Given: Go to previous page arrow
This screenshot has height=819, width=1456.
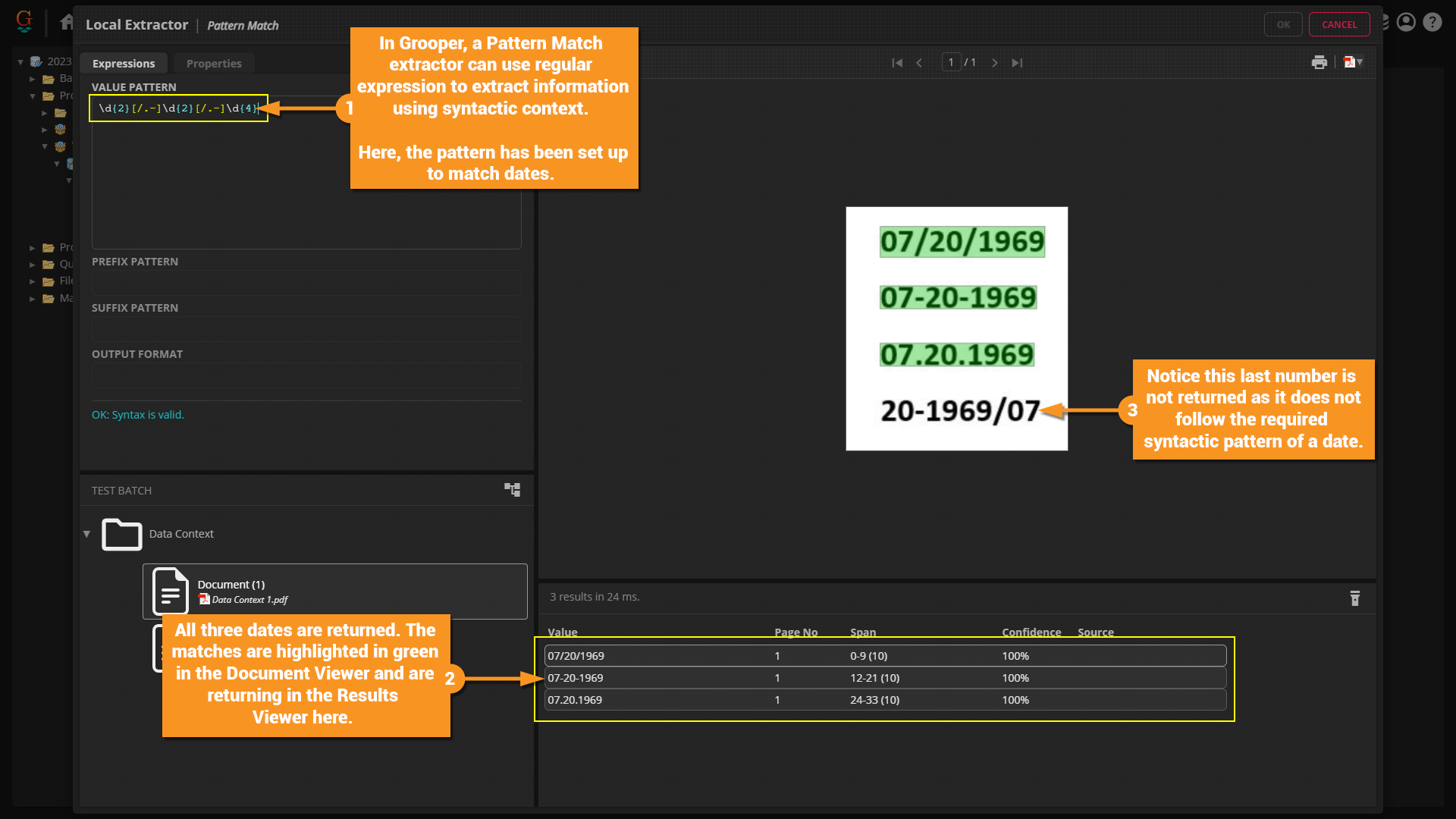Looking at the screenshot, I should click(x=919, y=63).
